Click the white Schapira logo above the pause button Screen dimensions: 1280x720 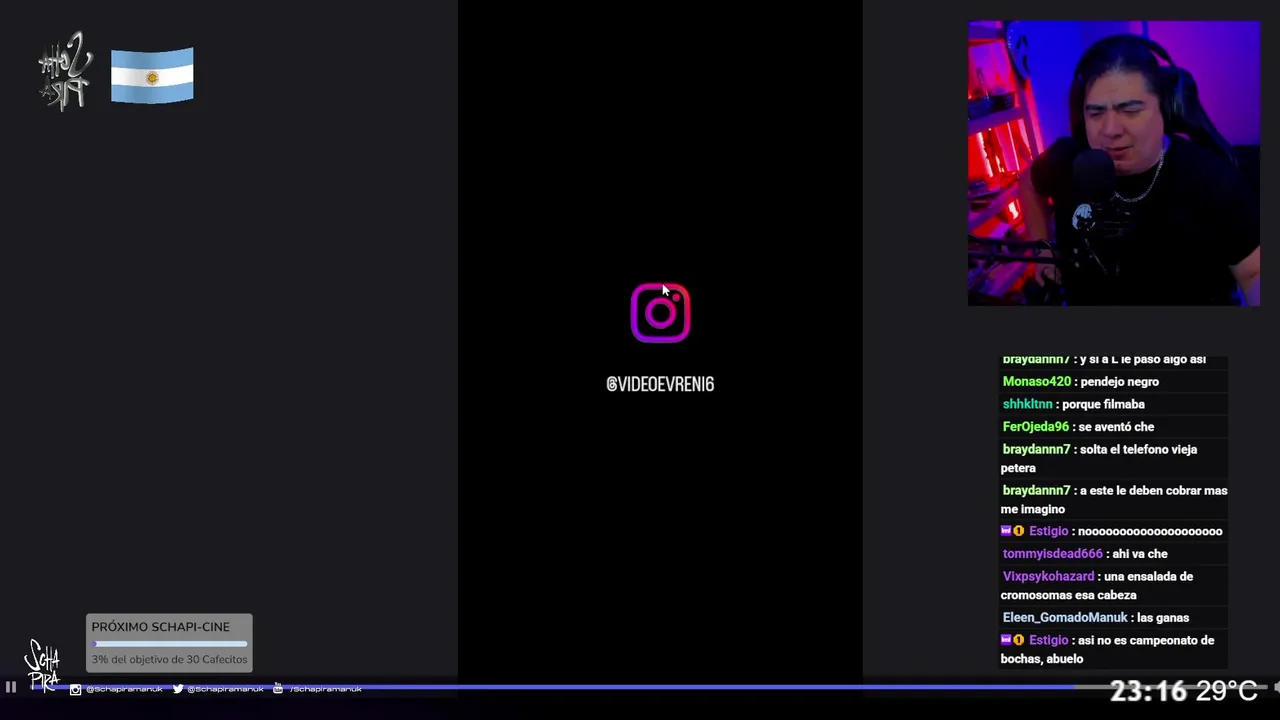pos(43,664)
